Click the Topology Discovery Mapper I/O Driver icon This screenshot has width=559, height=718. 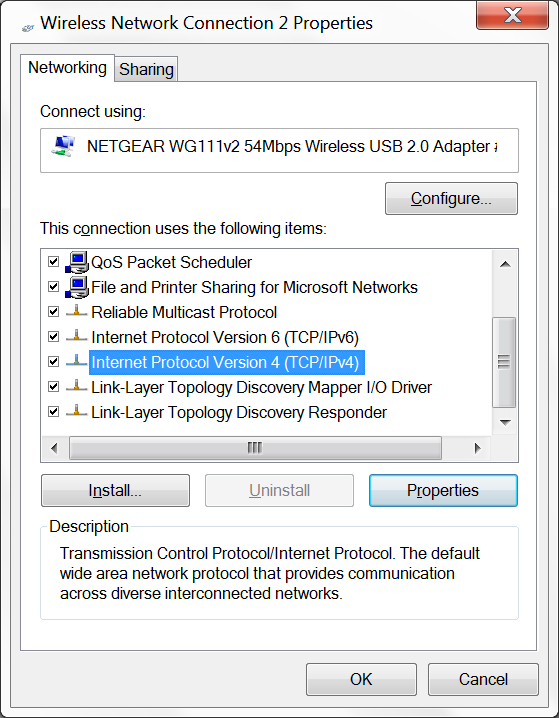(76, 387)
